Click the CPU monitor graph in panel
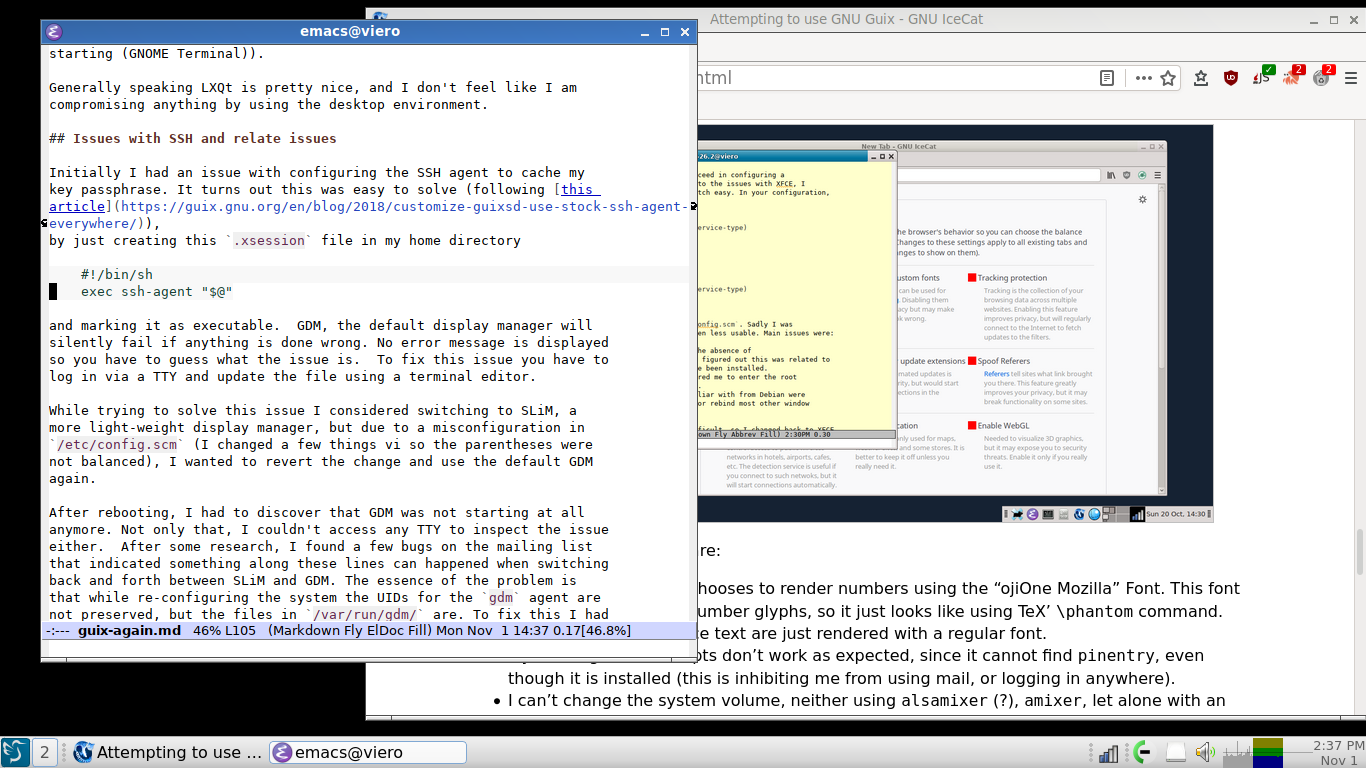Image resolution: width=1366 pixels, height=768 pixels. point(1236,752)
